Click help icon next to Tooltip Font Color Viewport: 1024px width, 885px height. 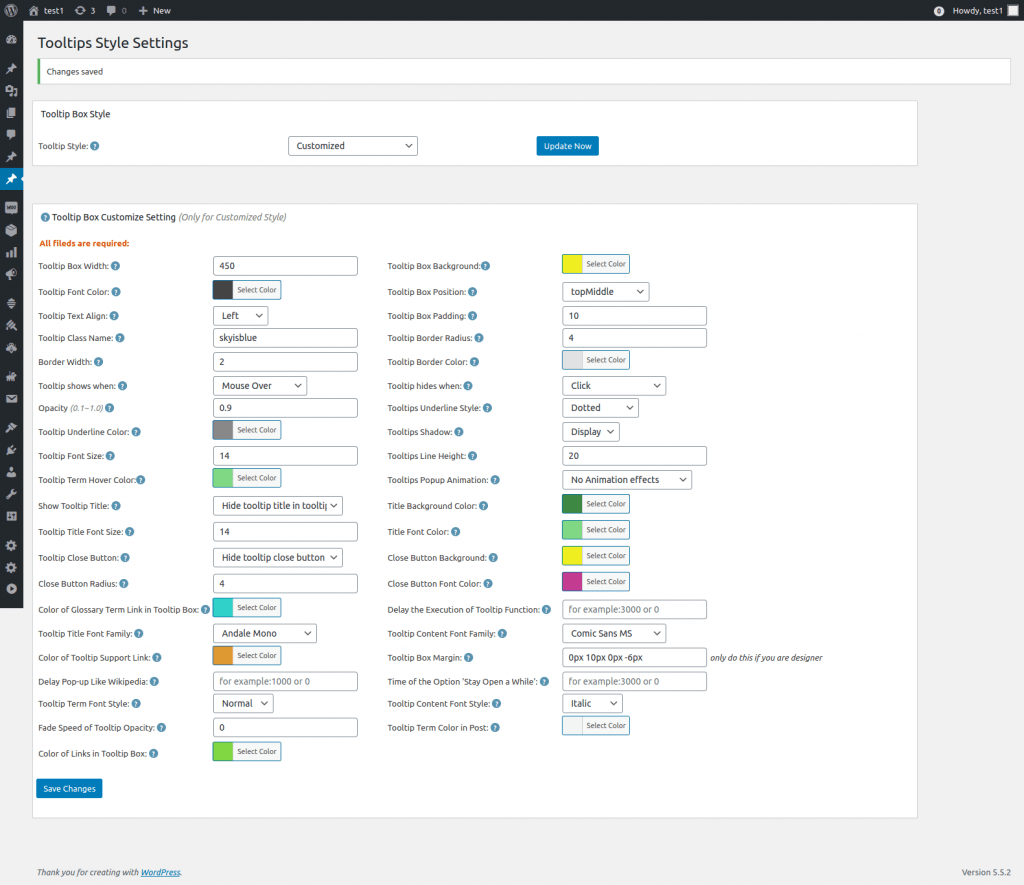[x=116, y=292]
